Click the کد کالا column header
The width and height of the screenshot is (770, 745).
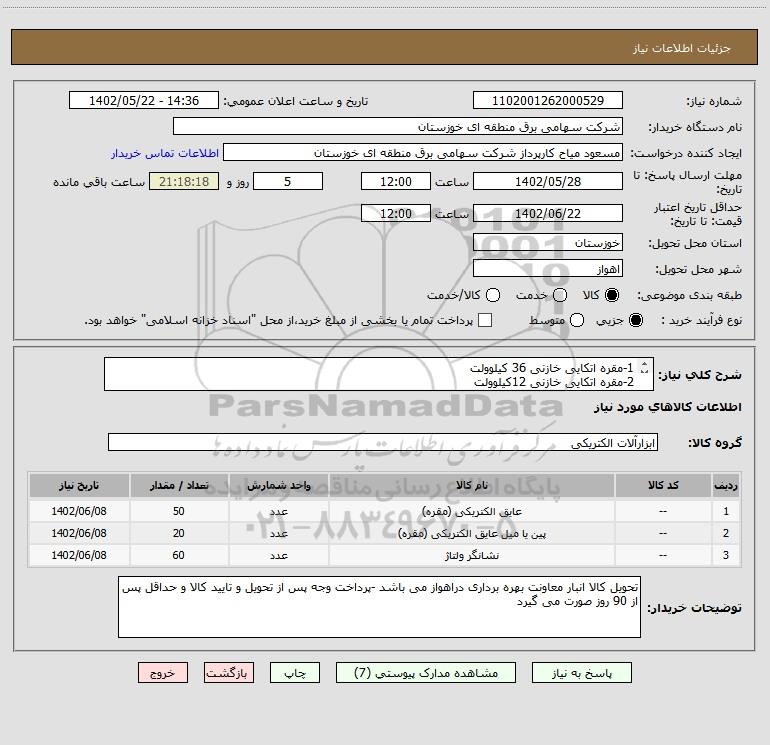[x=663, y=485]
